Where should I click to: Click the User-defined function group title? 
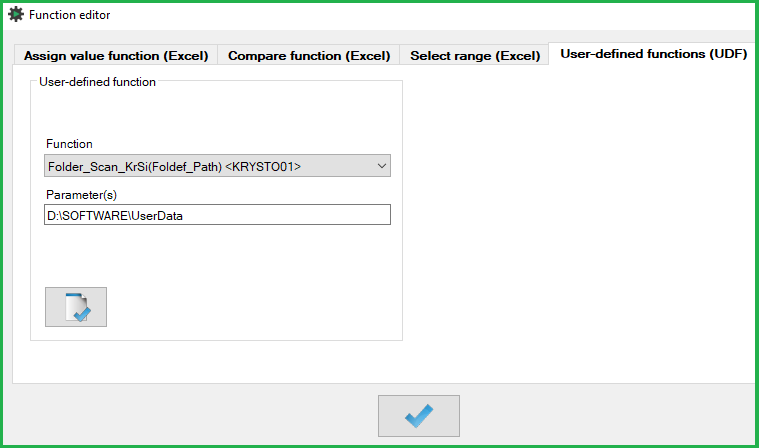[x=97, y=82]
